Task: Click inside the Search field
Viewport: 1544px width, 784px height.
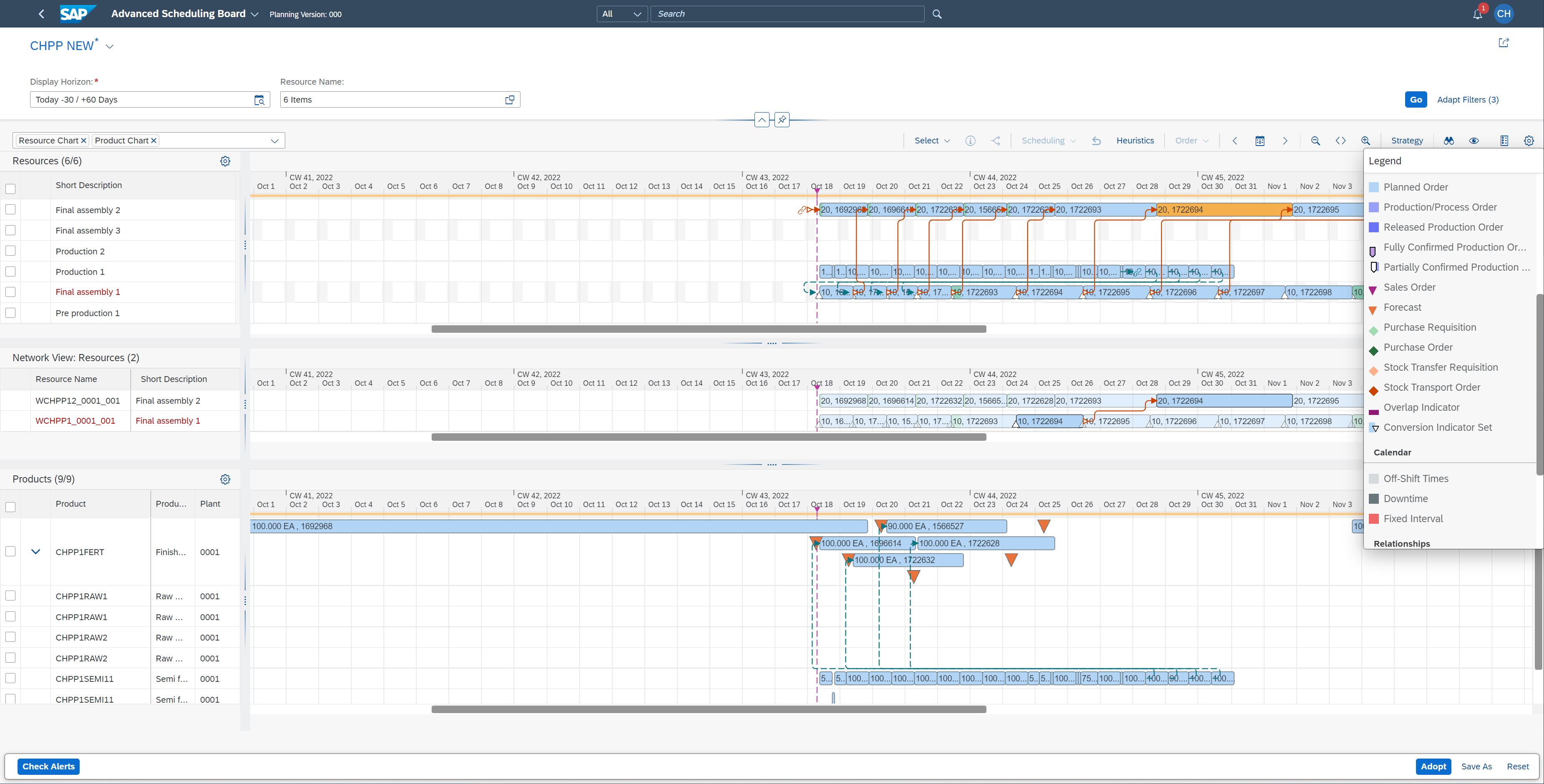Action: pyautogui.click(x=785, y=13)
